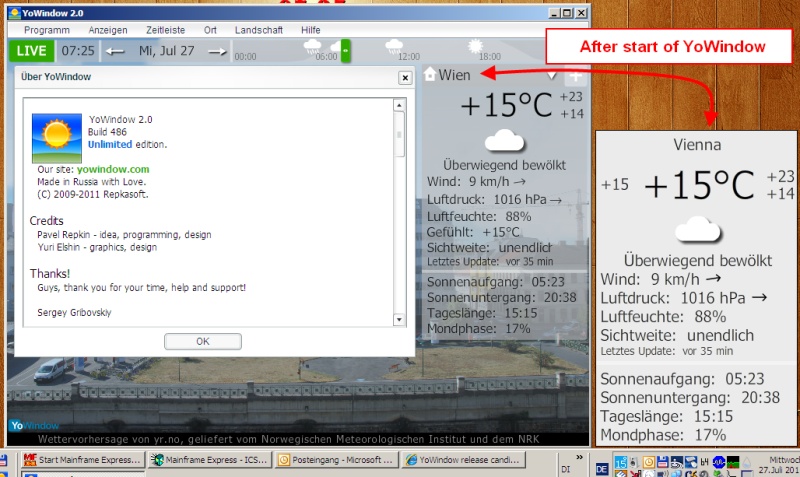Switch to YoWindow release candi... taskbar button
This screenshot has width=800, height=477.
pyautogui.click(x=463, y=460)
